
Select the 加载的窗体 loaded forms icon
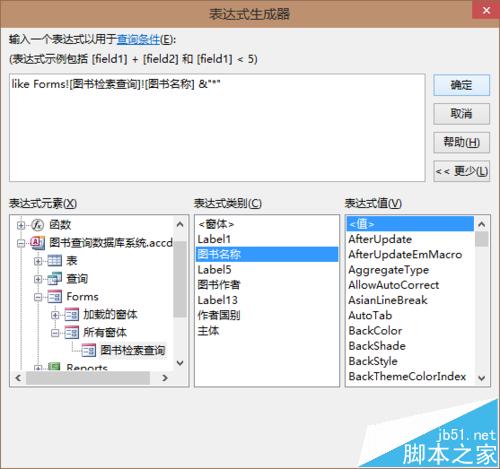pos(72,315)
